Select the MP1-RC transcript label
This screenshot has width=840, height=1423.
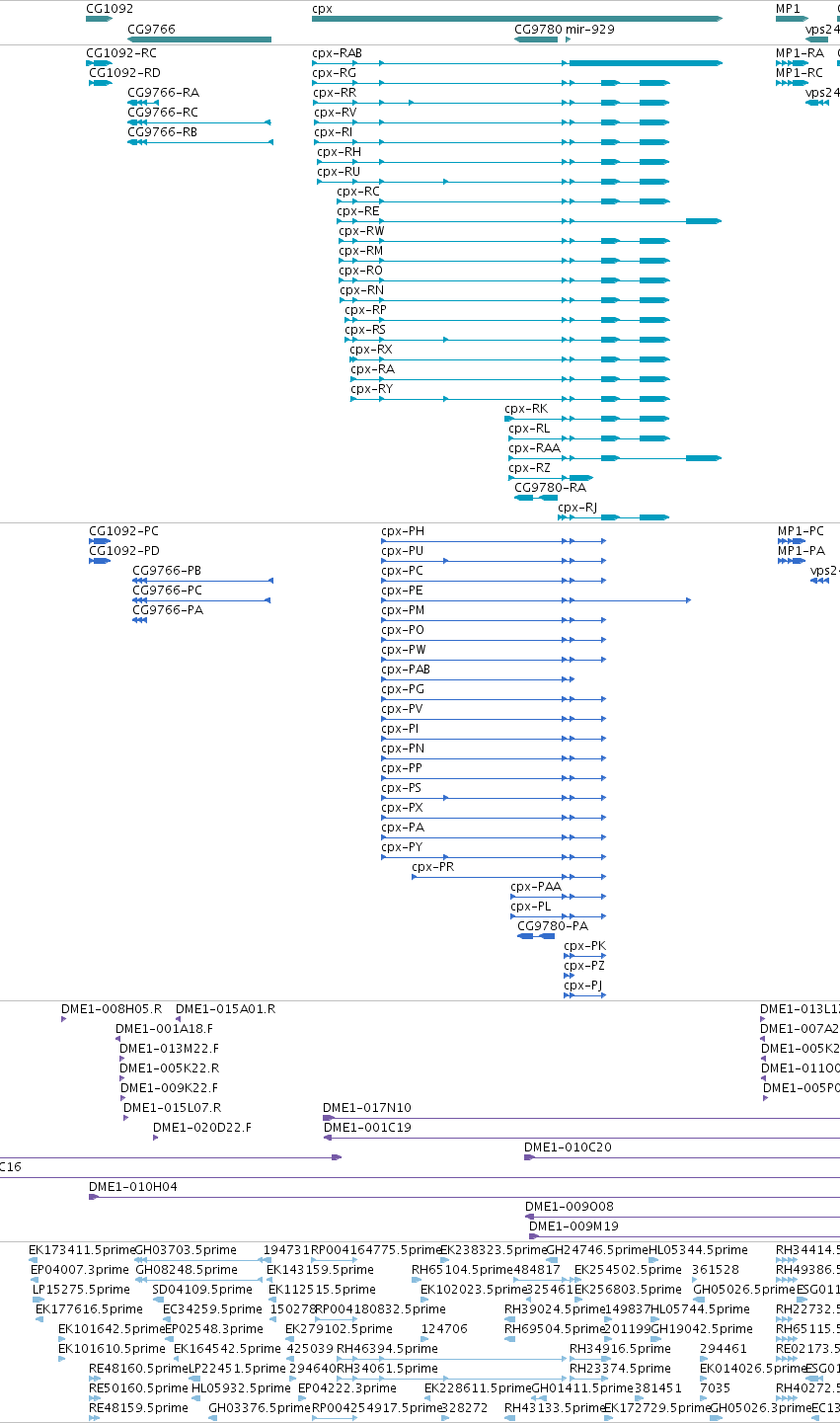coord(800,73)
